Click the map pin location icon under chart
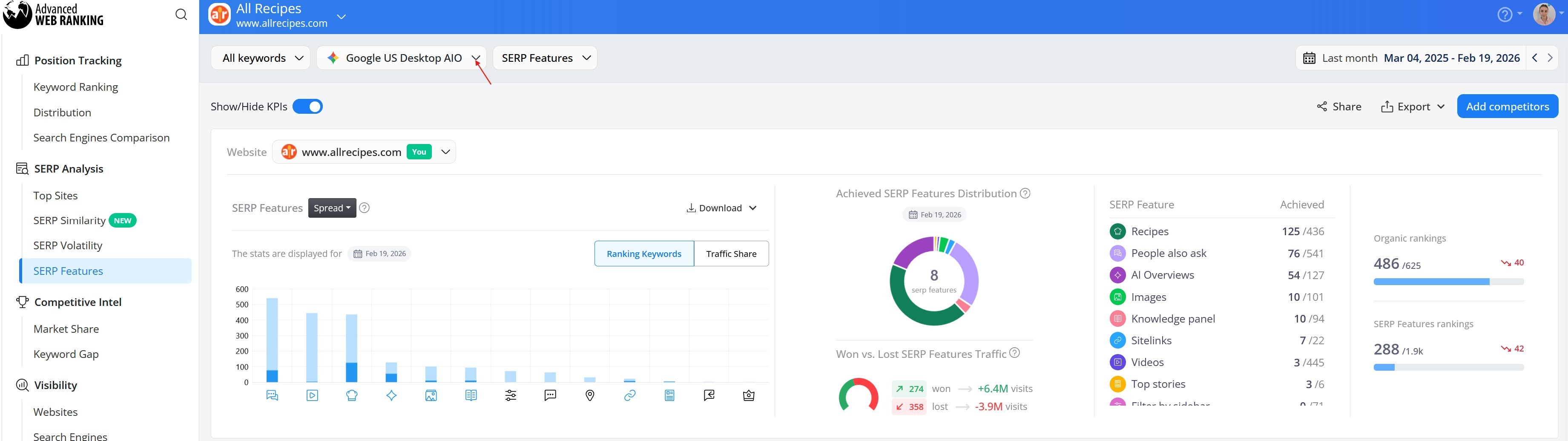The image size is (1568, 441). pos(590,395)
